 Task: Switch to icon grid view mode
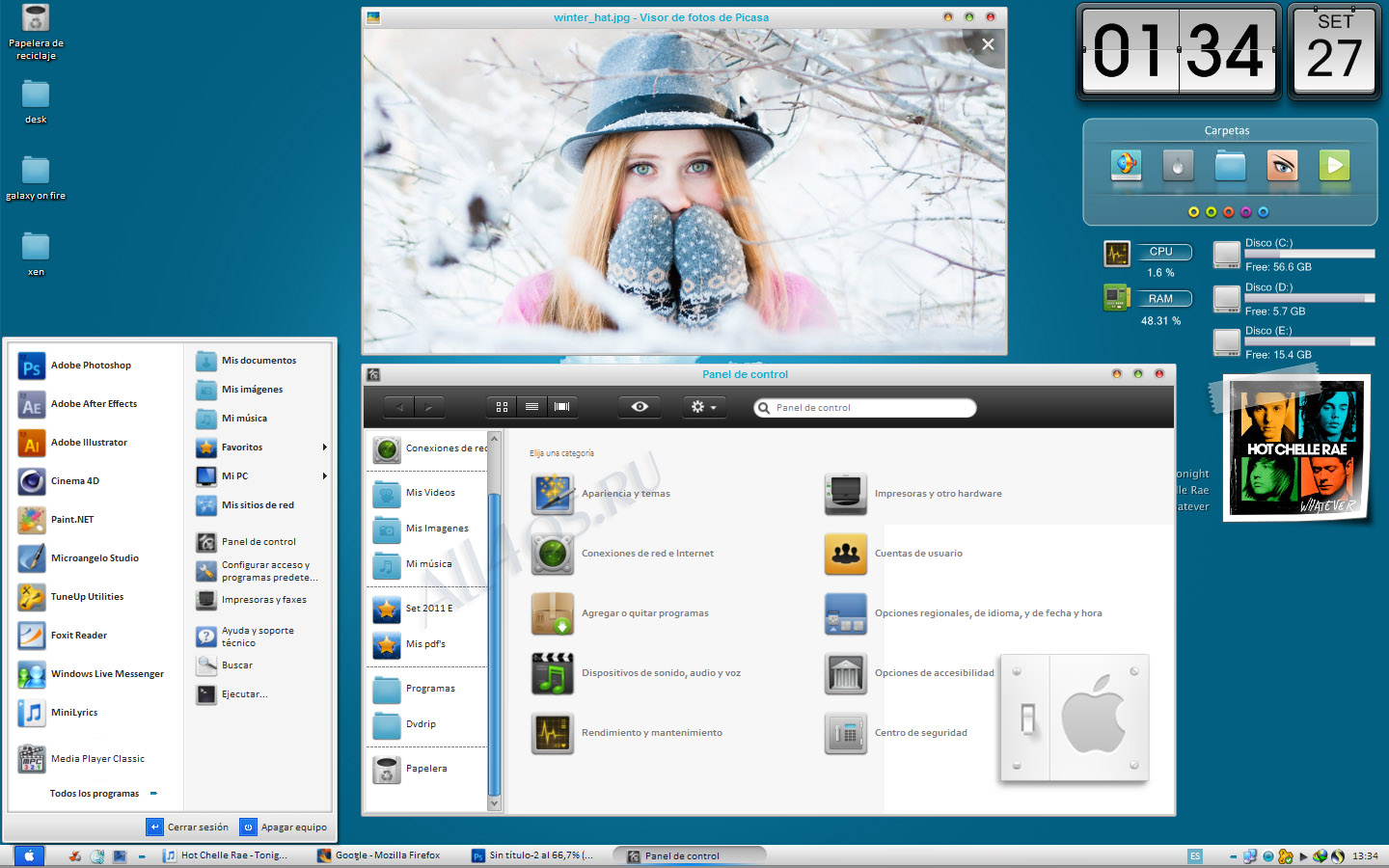[x=502, y=407]
